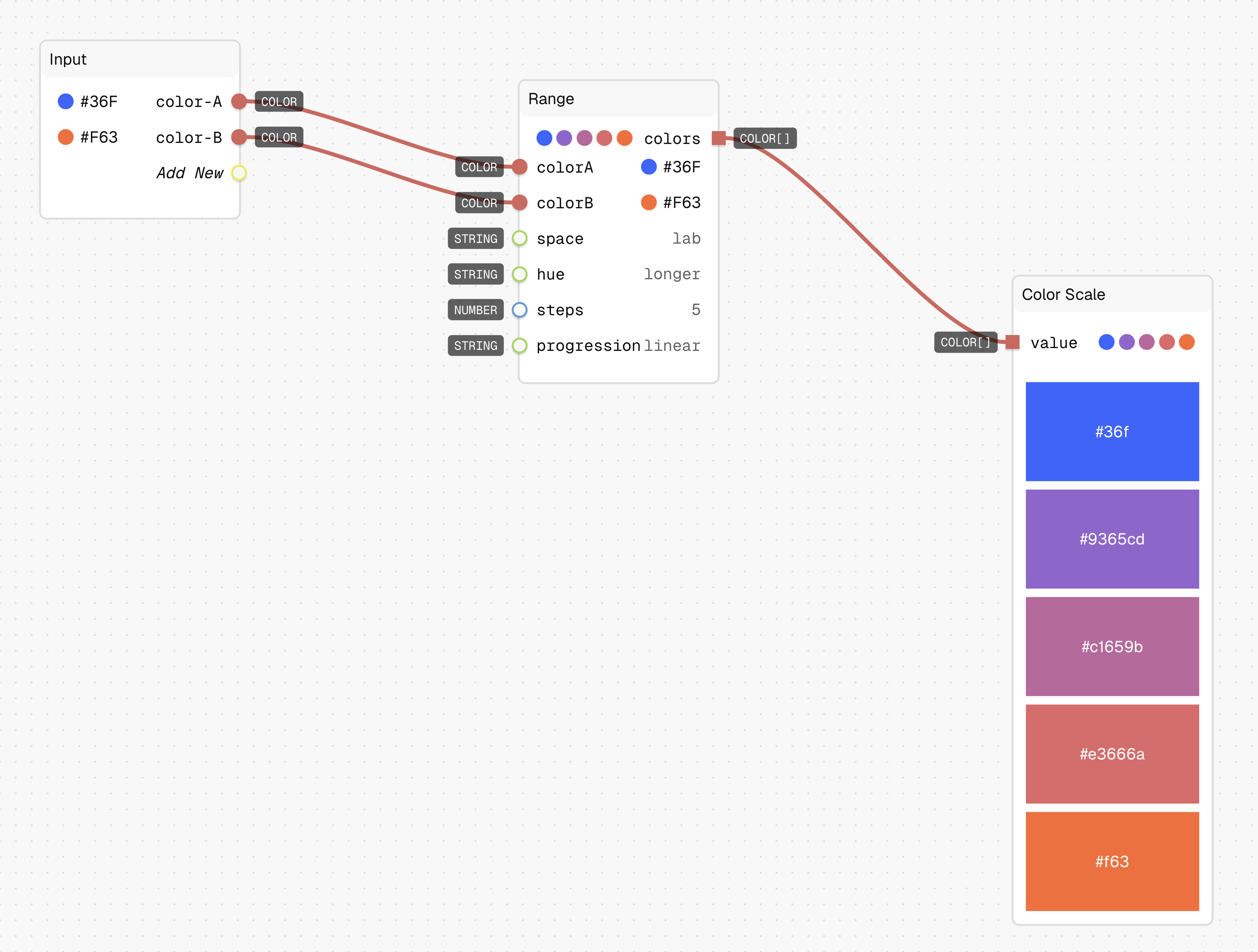The image size is (1258, 952).
Task: Click the color-A output port on Input node
Action: 239,102
